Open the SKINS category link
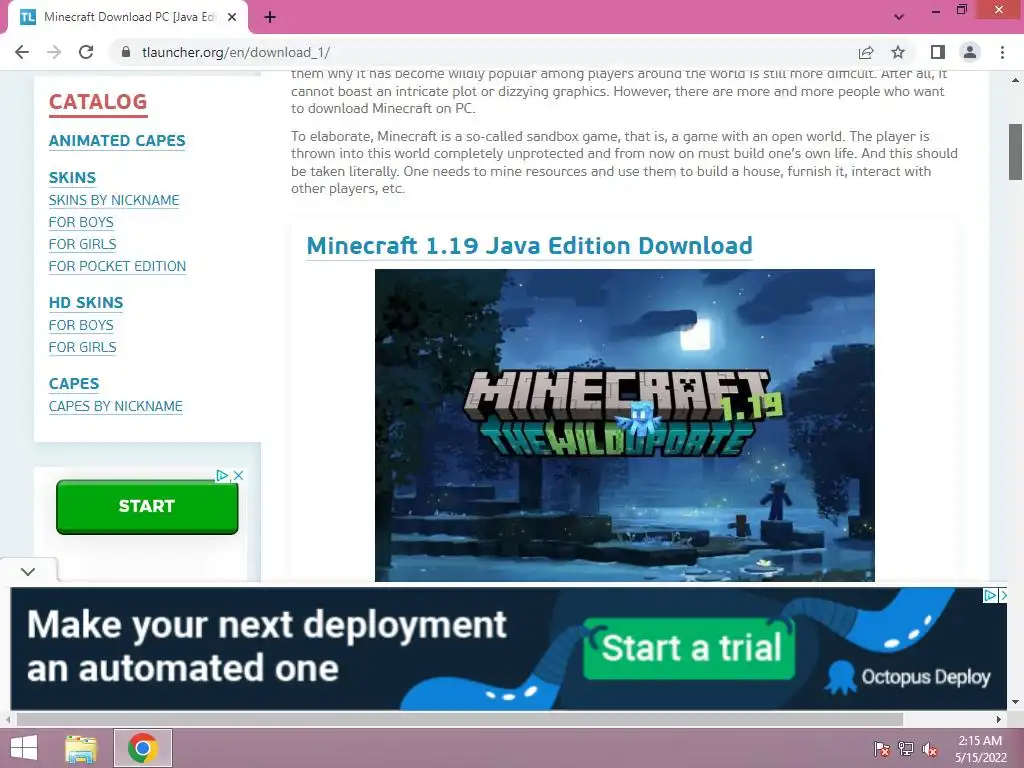1024x768 pixels. click(x=72, y=178)
